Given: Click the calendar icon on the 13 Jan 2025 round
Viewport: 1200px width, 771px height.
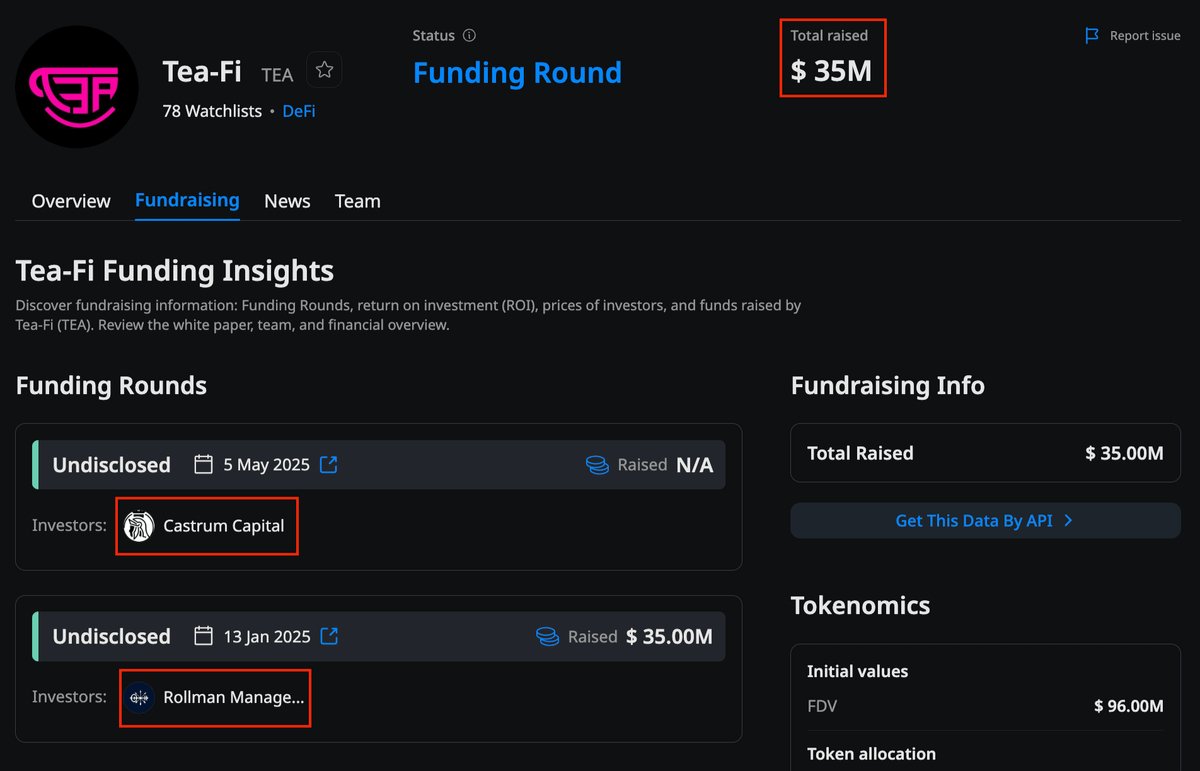Looking at the screenshot, I should pos(203,636).
